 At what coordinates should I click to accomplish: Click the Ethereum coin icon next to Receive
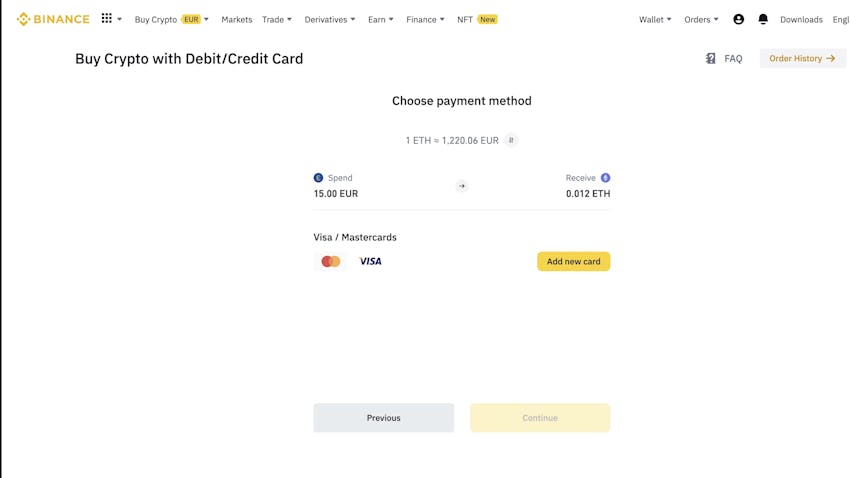(606, 178)
